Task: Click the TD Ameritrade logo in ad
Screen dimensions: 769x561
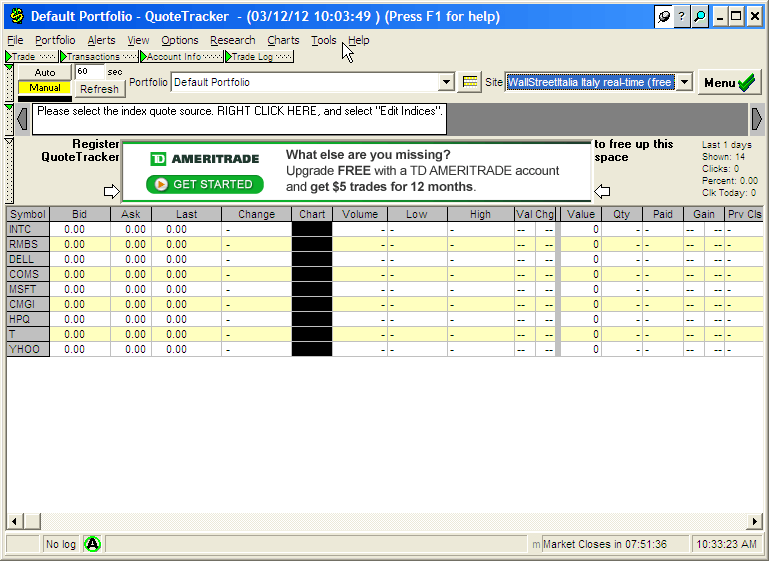Action: click(x=205, y=159)
